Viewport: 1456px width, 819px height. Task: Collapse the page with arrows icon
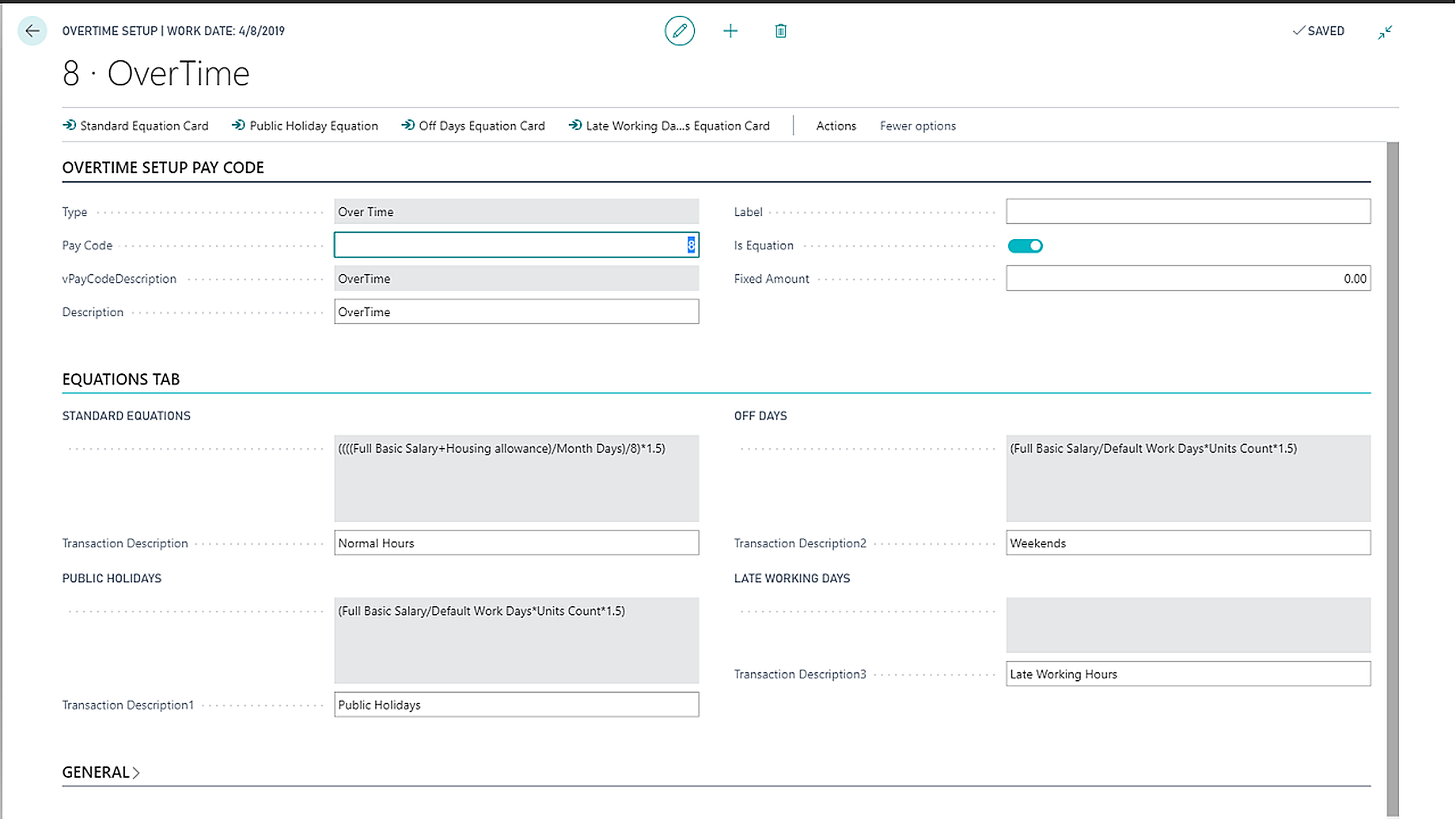[x=1385, y=32]
